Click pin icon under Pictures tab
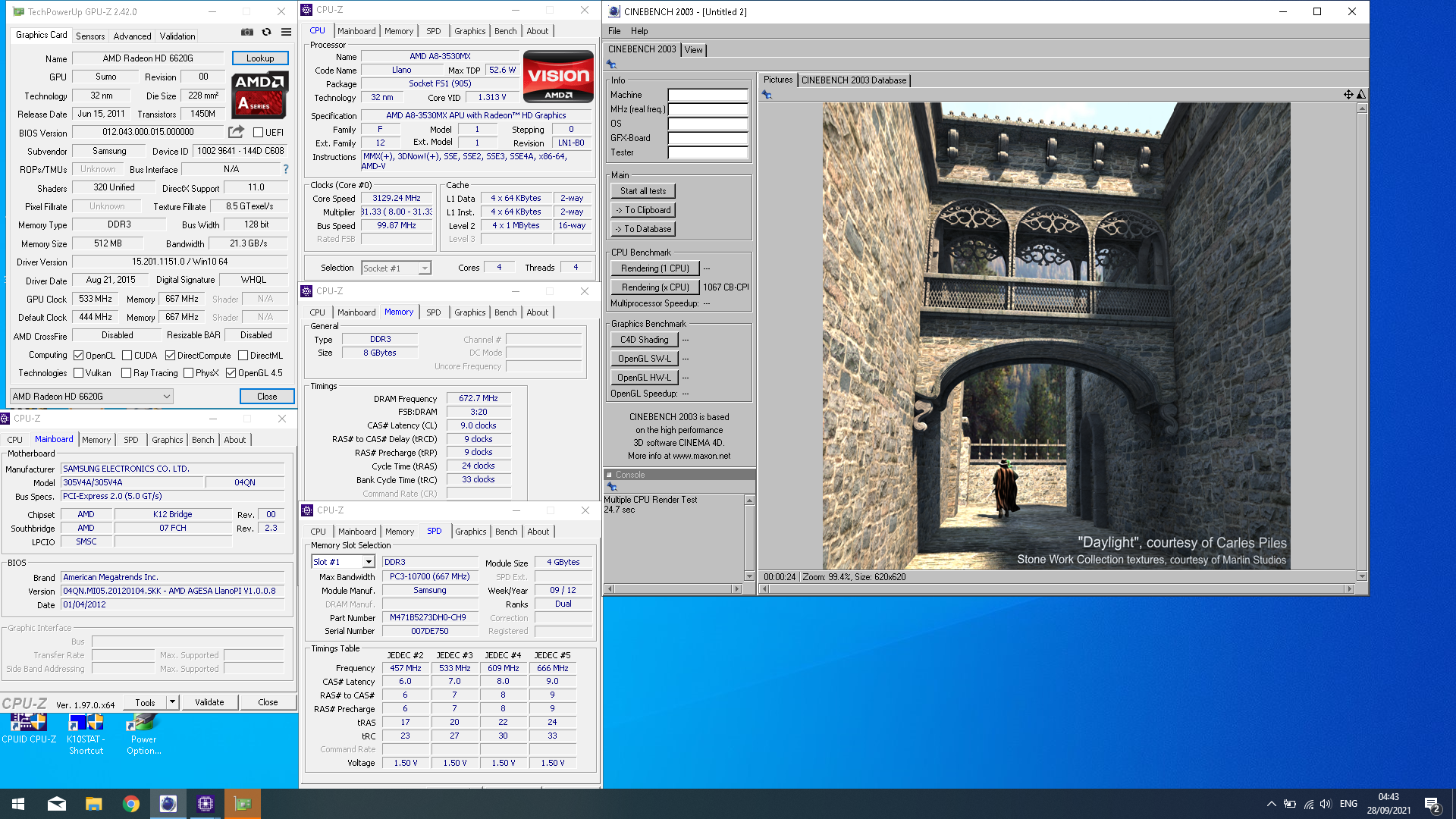 (767, 95)
